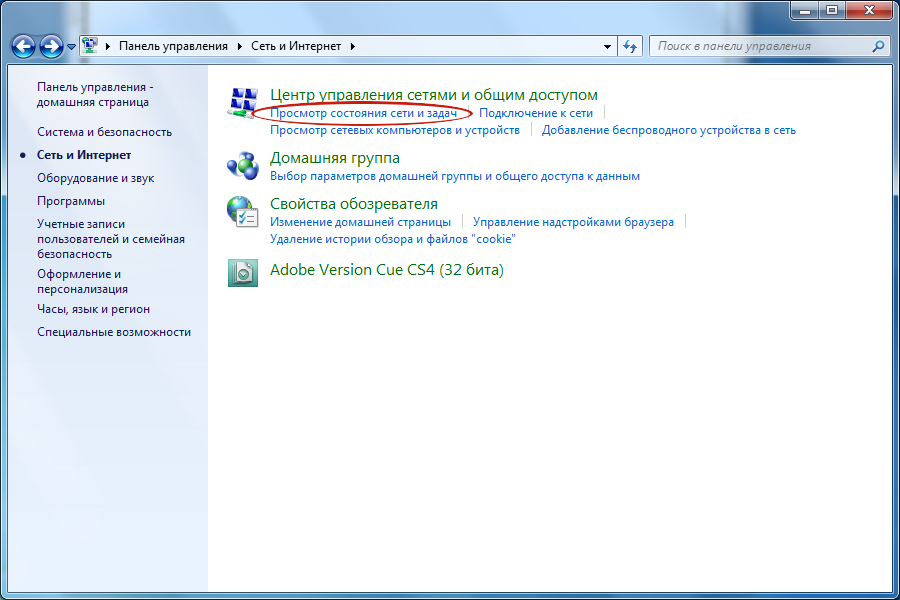Open the "Подключение к сети" link
900x600 pixels.
(x=536, y=113)
